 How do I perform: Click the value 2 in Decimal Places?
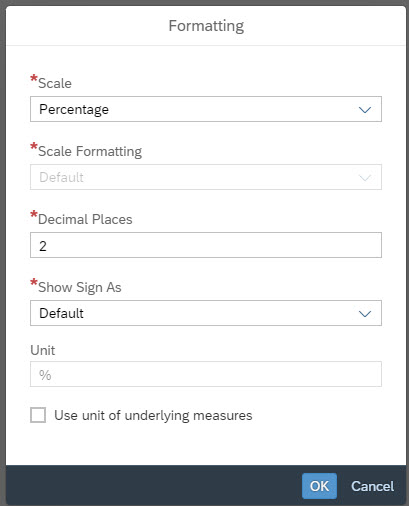(43, 246)
